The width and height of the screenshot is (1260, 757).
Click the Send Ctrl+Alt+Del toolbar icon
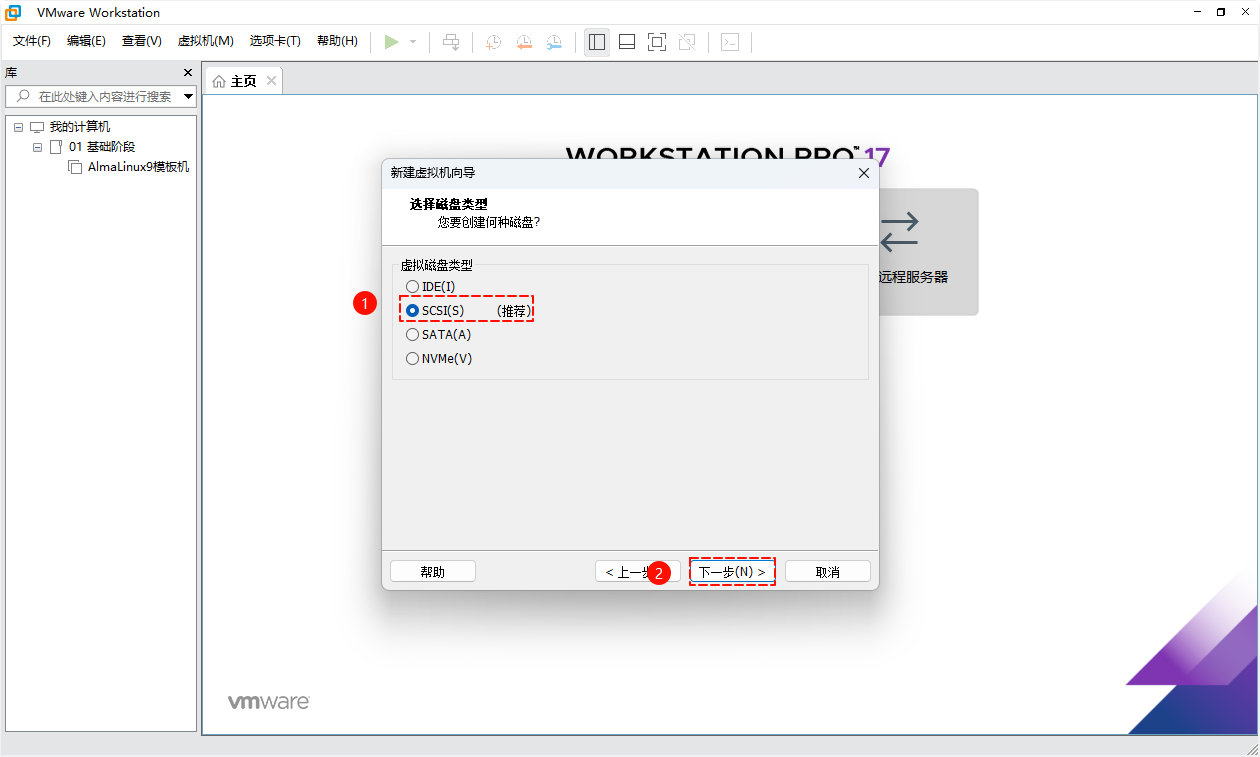451,41
